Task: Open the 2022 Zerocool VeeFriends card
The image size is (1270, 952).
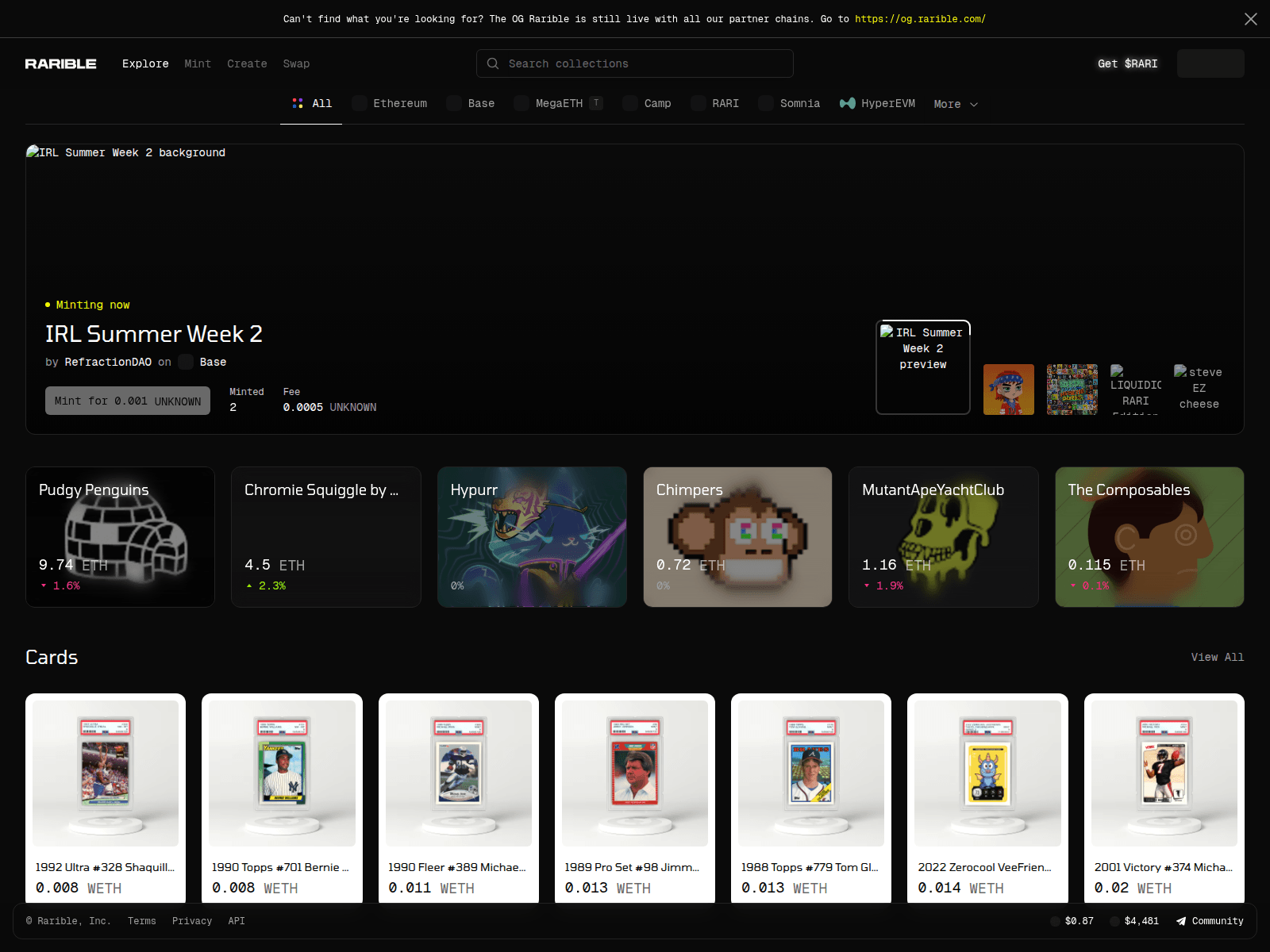Action: pyautogui.click(x=987, y=798)
